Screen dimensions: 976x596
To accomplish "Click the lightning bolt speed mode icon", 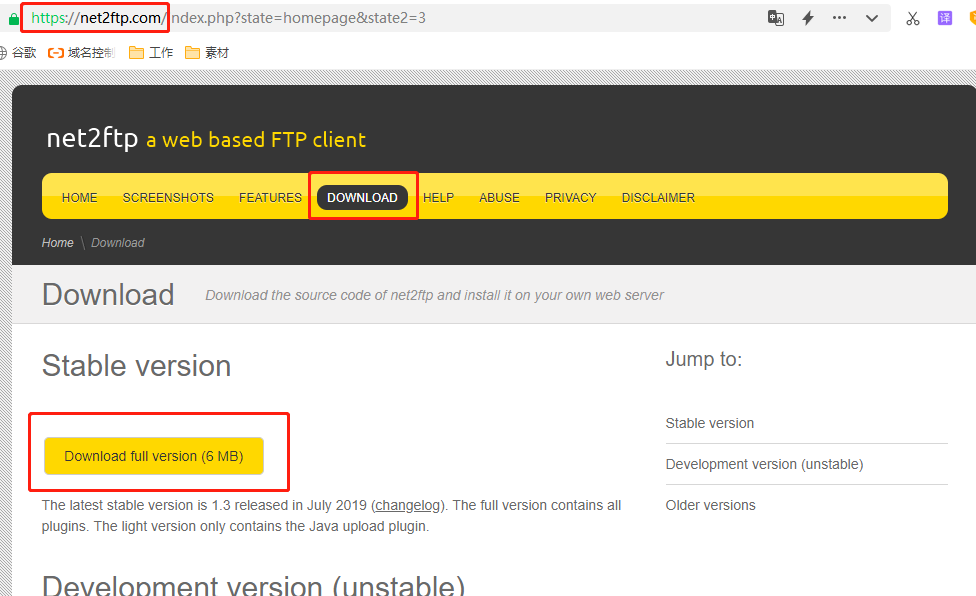I will 808,18.
